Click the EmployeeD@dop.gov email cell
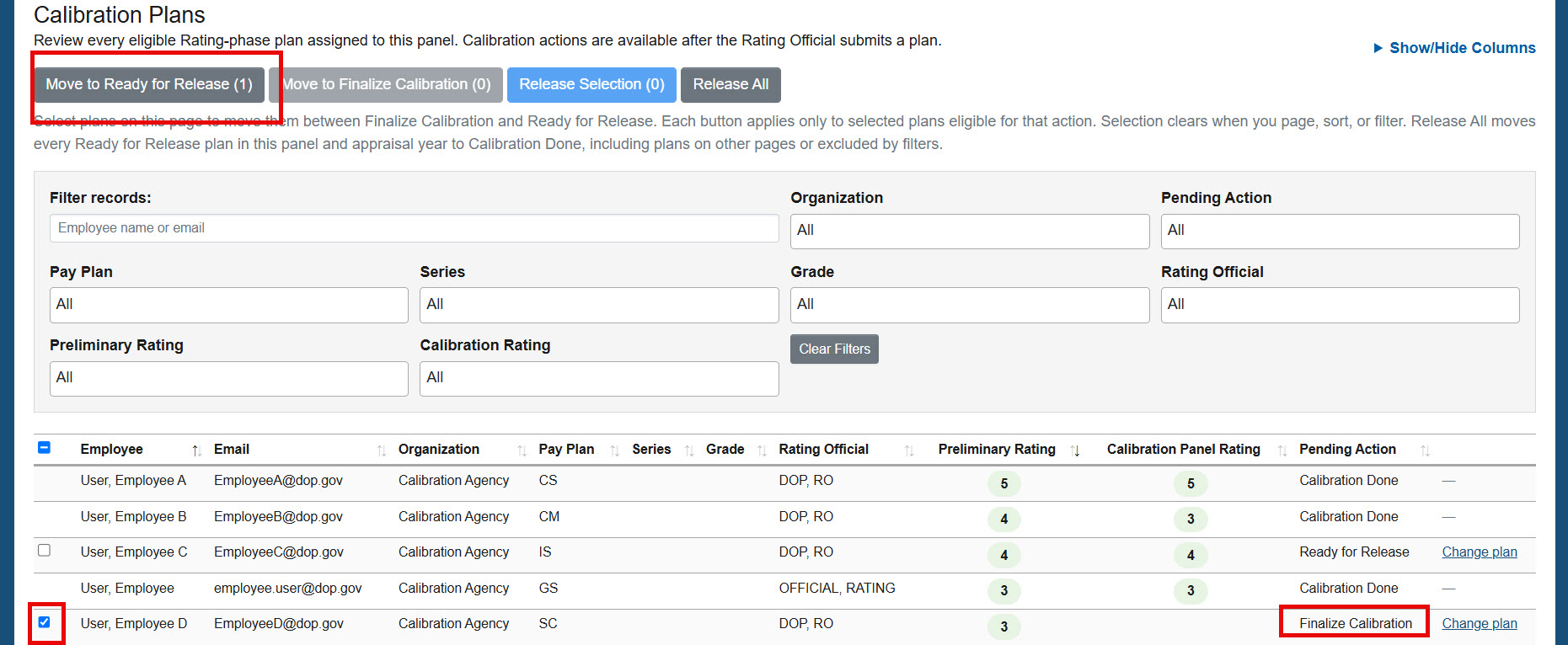The width and height of the screenshot is (1568, 645). coord(279,624)
